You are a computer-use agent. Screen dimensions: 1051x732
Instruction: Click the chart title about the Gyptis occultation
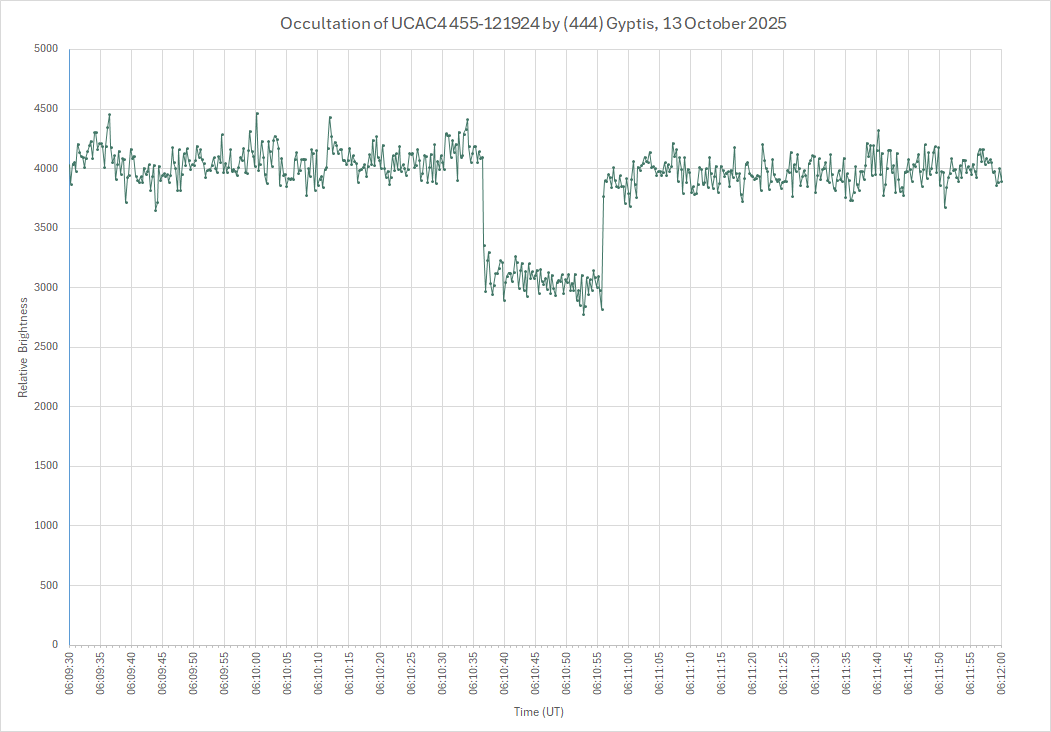[x=532, y=23]
